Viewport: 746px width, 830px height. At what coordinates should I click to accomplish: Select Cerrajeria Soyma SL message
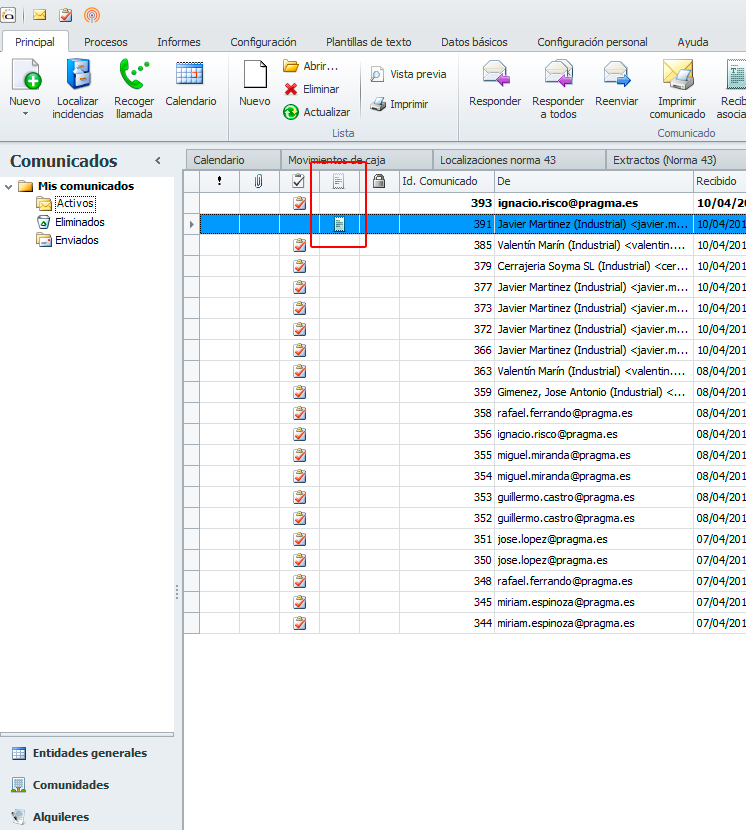pos(593,266)
